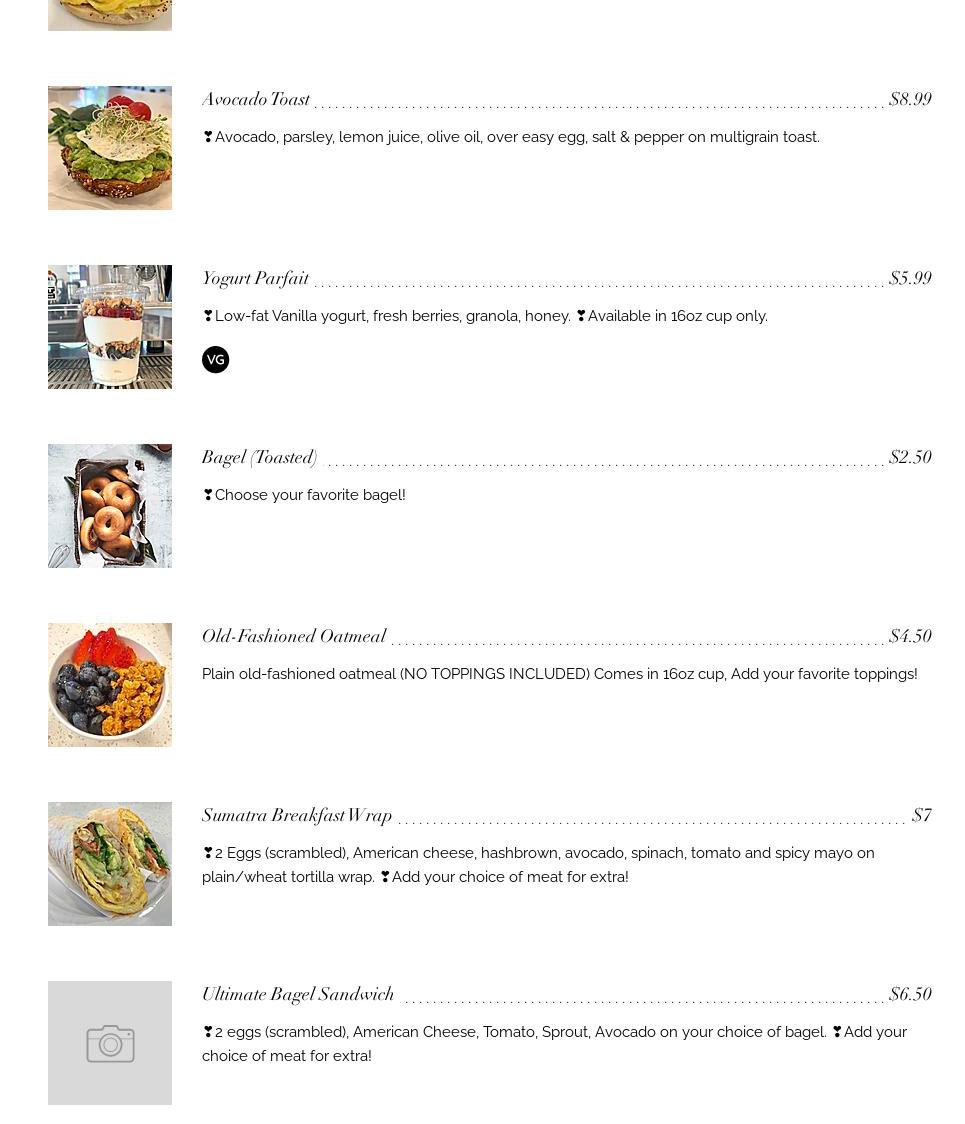Click the camera placeholder icon
Image resolution: width=965 pixels, height=1124 pixels.
(x=110, y=1043)
